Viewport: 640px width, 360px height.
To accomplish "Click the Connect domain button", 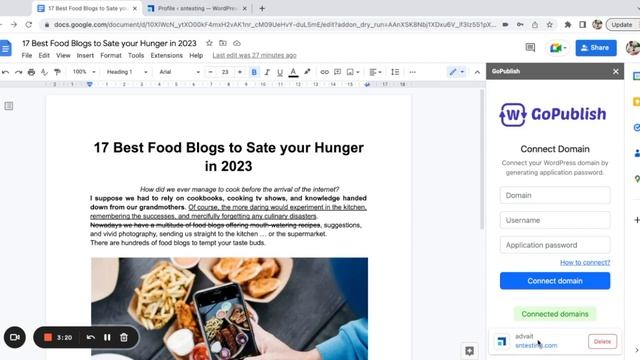I will coord(555,281).
